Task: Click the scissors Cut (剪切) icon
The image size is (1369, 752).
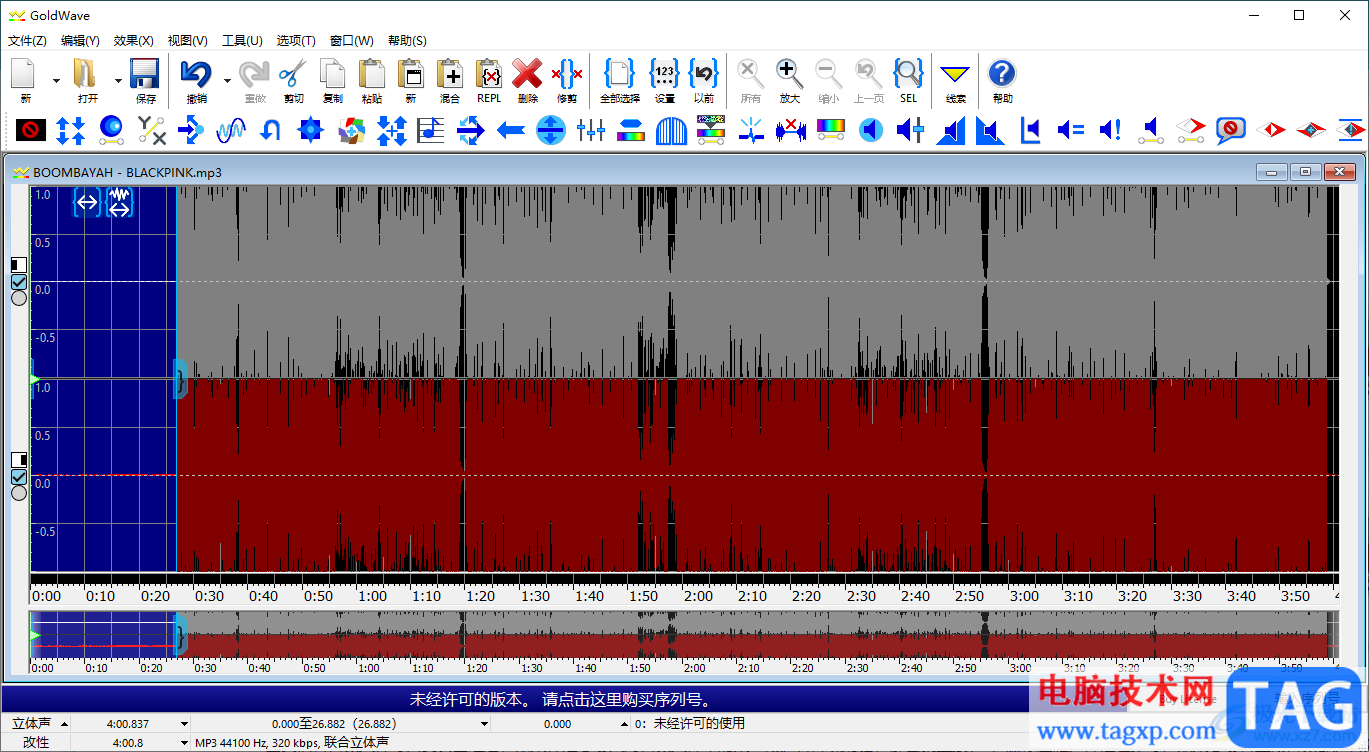Action: pos(293,75)
